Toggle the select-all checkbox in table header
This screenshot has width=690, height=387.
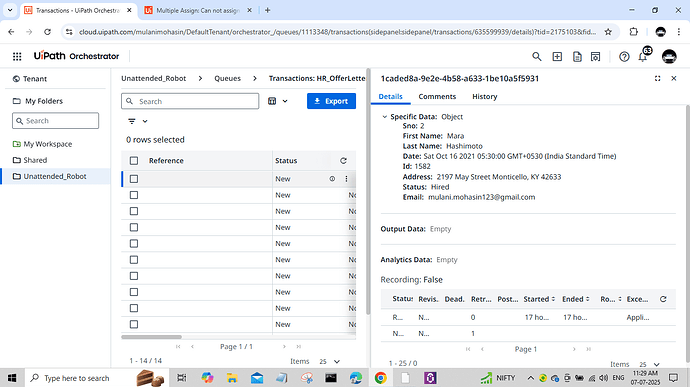pyautogui.click(x=134, y=161)
